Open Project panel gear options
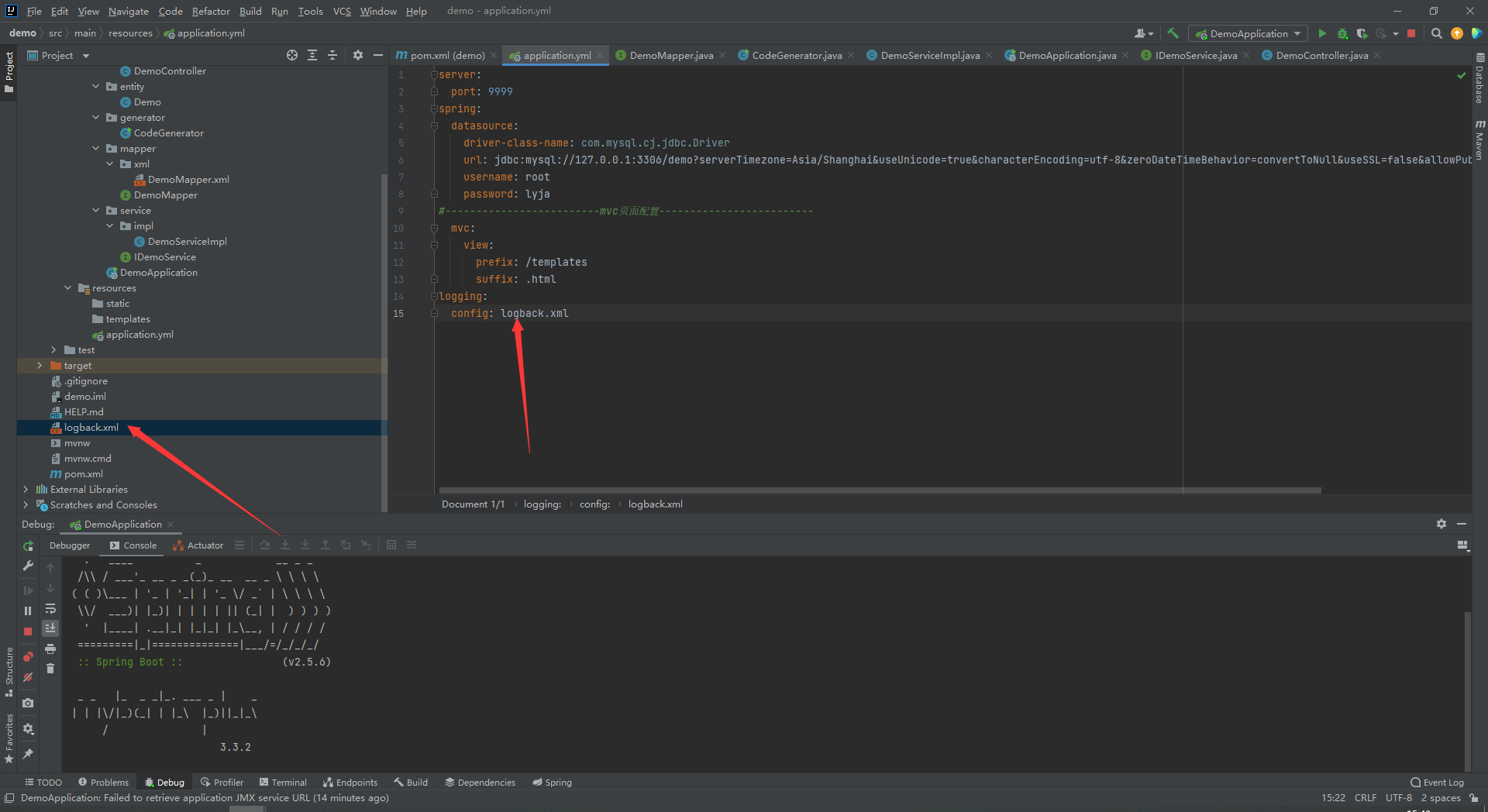 (x=357, y=55)
